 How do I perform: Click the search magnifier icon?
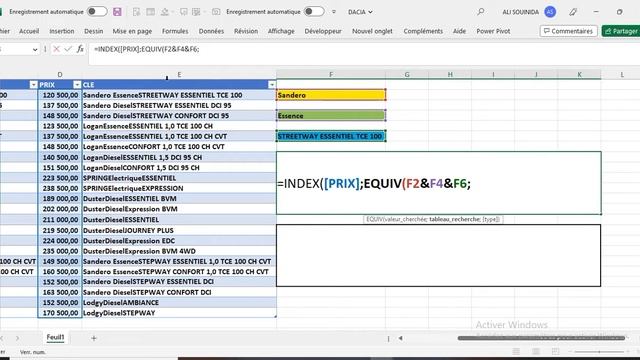click(x=481, y=12)
